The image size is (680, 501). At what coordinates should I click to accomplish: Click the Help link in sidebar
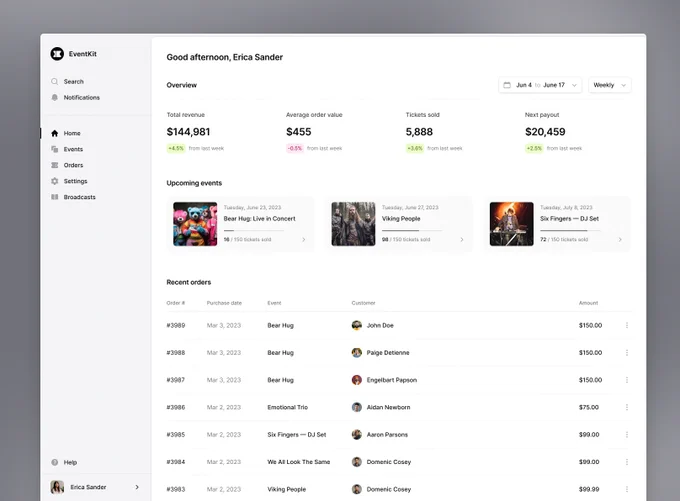tap(70, 462)
